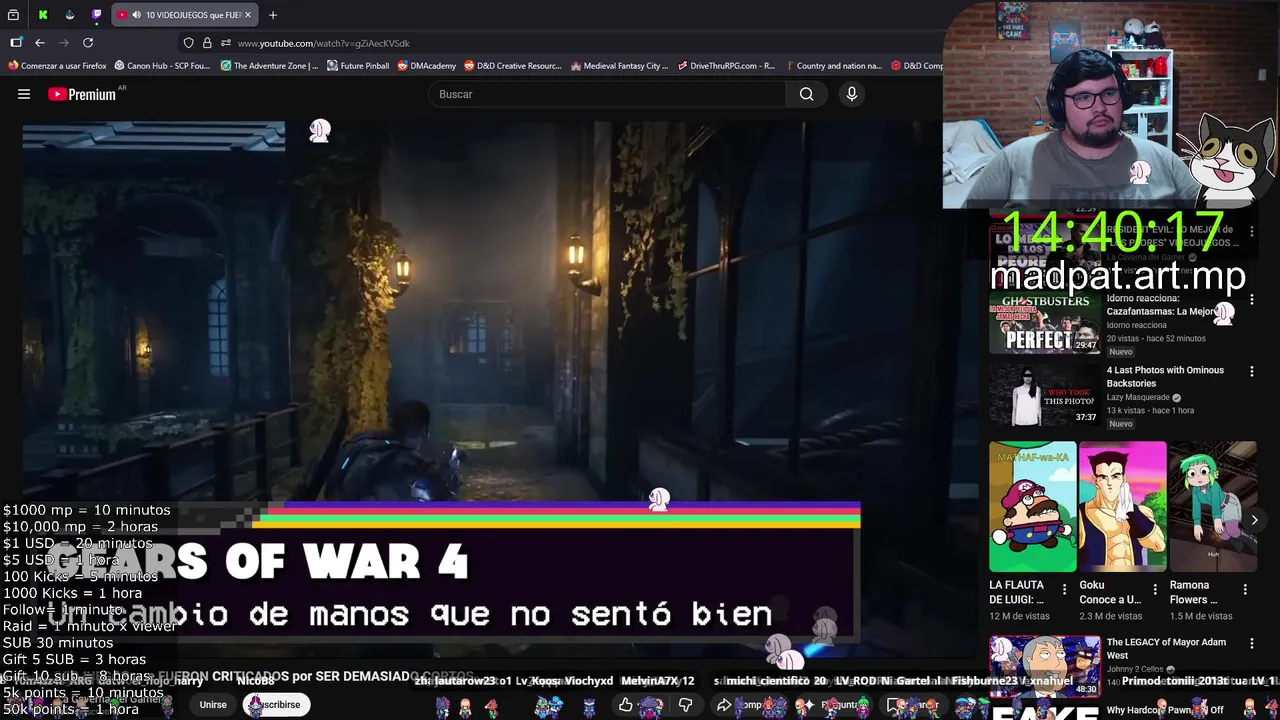The image size is (1280, 720).
Task: Open the Goku Conoce a U... short
Action: coord(1122,507)
